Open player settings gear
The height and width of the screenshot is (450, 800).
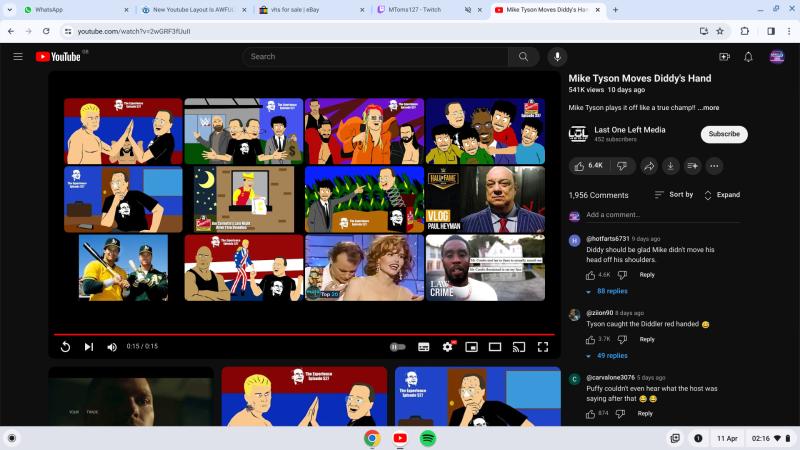coord(447,347)
